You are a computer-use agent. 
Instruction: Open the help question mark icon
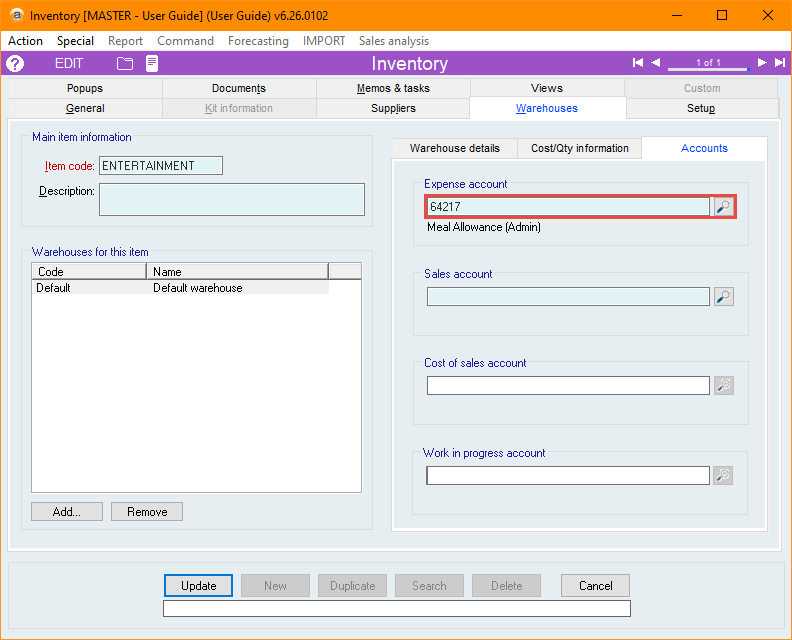point(15,64)
